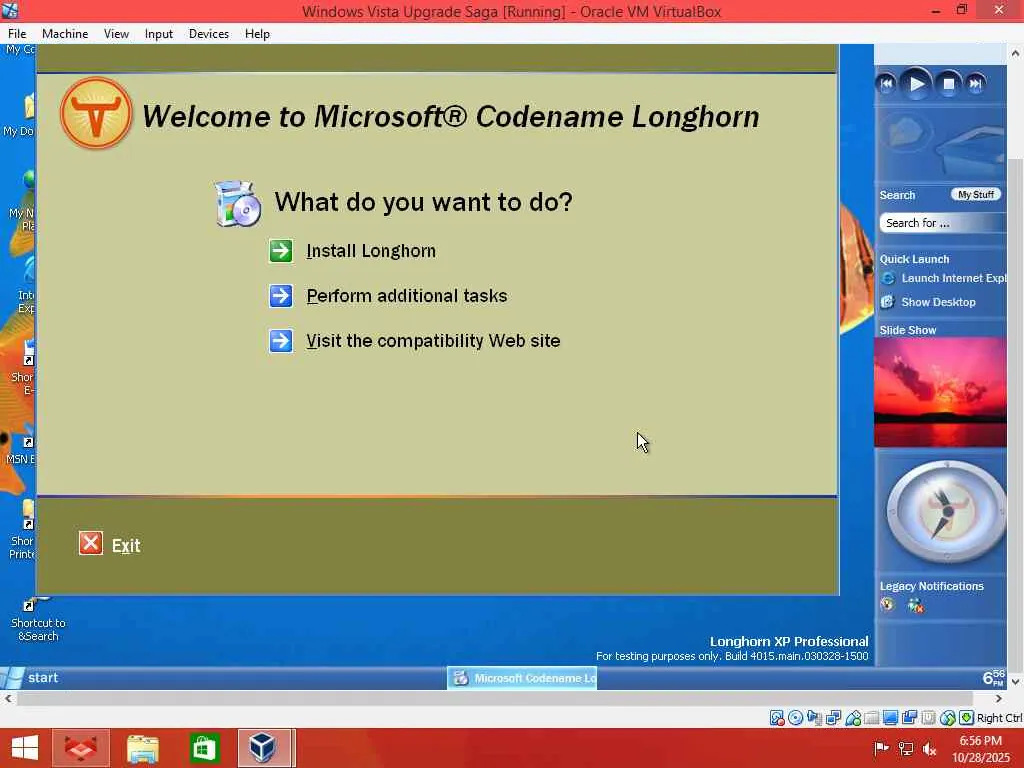Click the Longhorn start button
This screenshot has height=768, width=1024.
point(30,678)
